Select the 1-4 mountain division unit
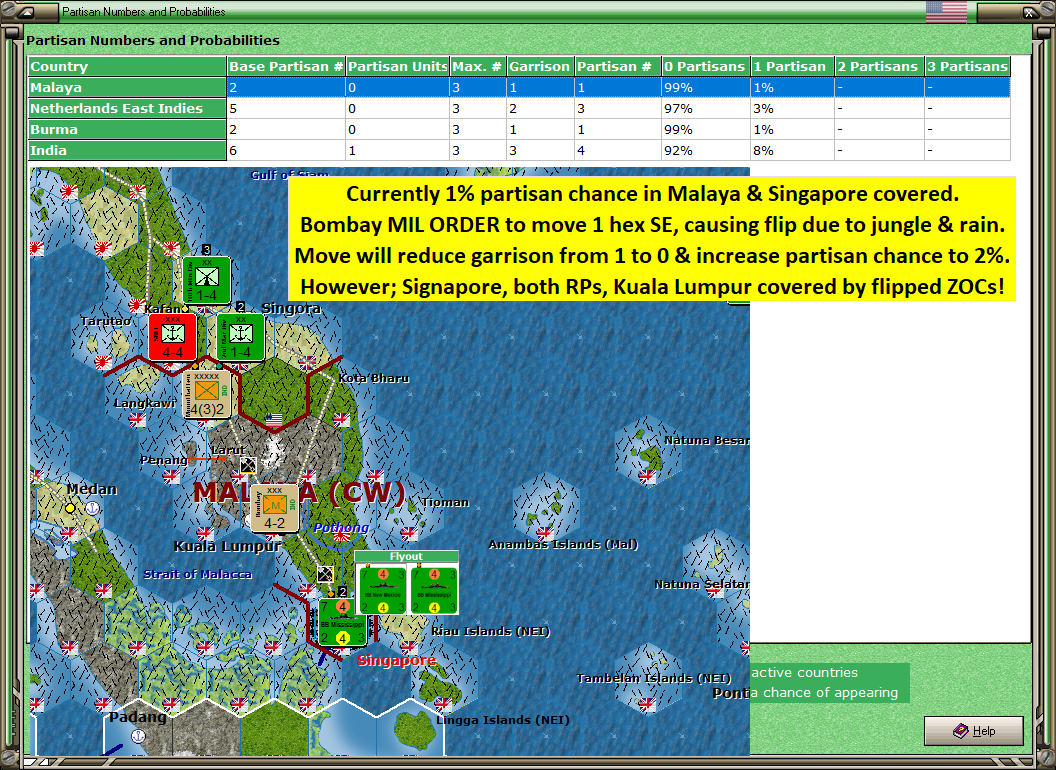 tap(207, 280)
